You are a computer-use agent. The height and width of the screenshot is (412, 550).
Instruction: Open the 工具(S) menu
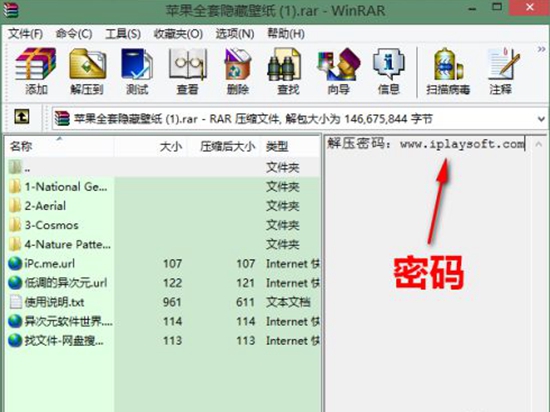(123, 34)
